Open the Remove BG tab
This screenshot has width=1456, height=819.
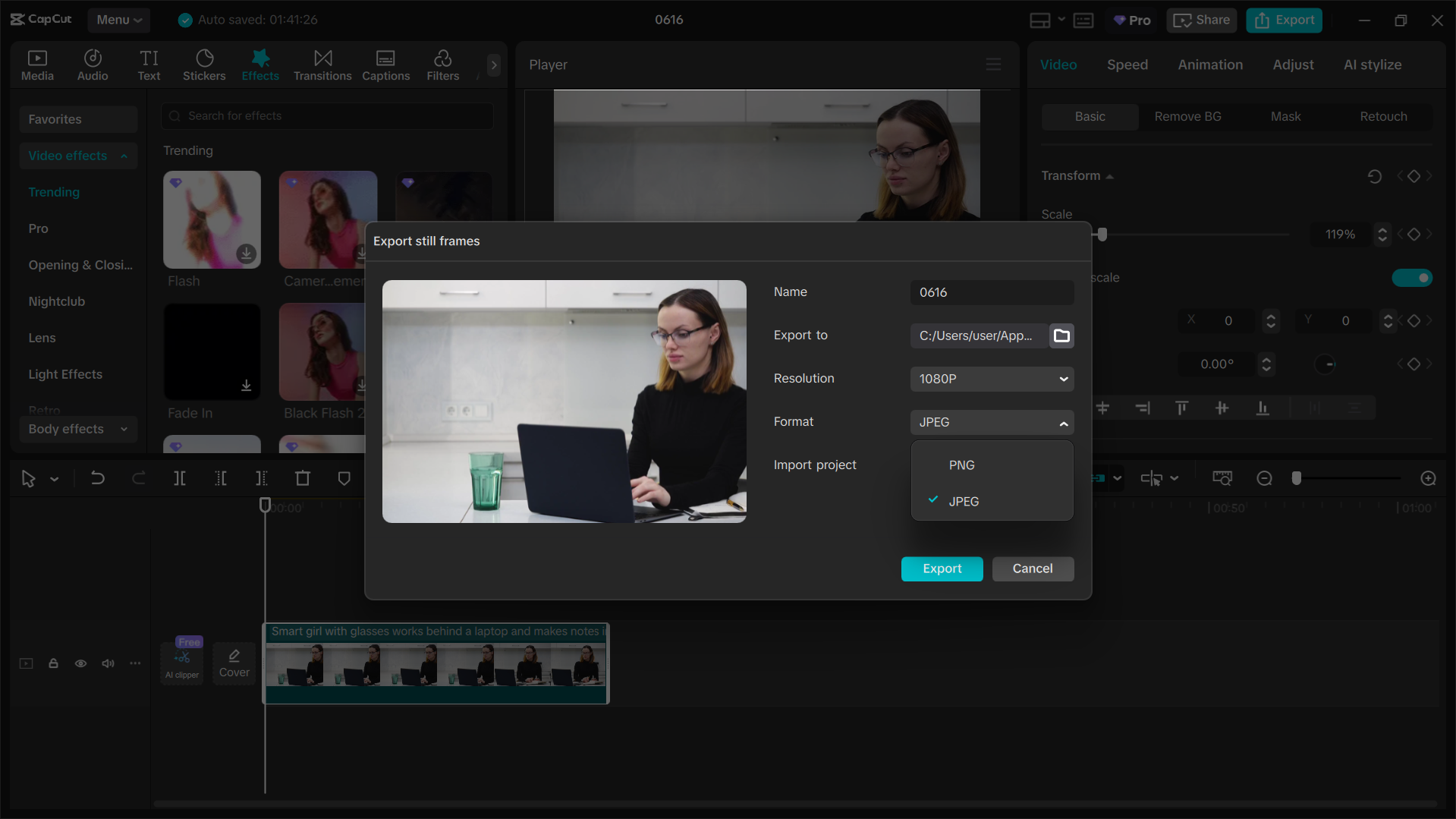pos(1187,116)
